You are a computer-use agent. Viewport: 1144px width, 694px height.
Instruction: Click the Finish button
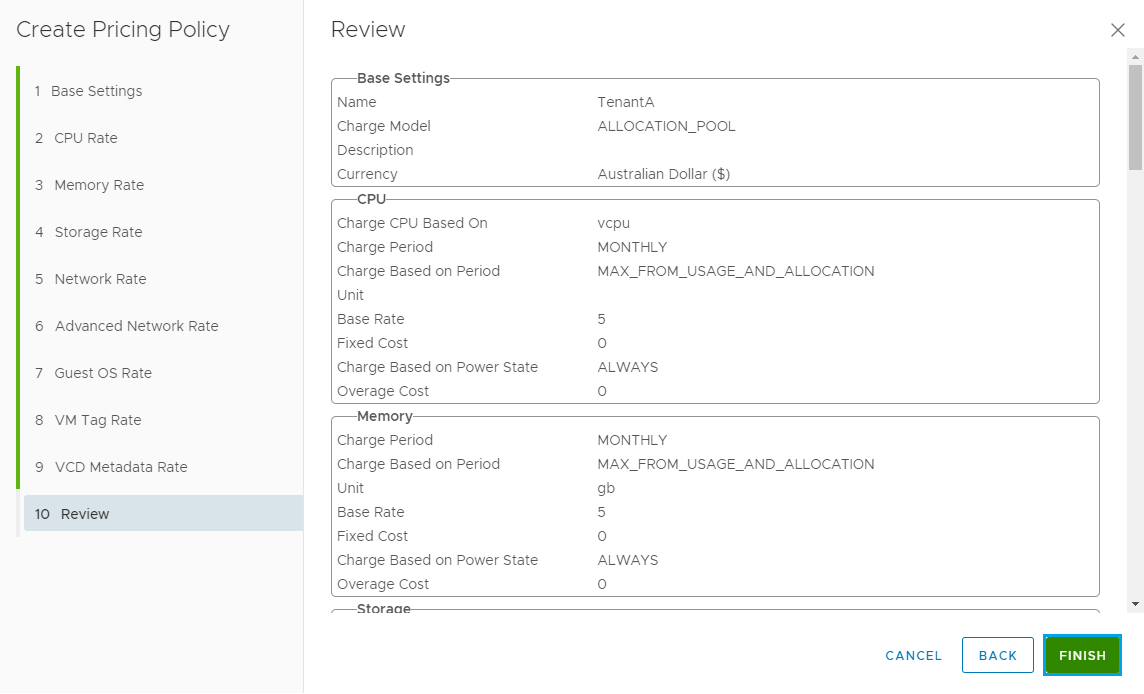point(1082,655)
